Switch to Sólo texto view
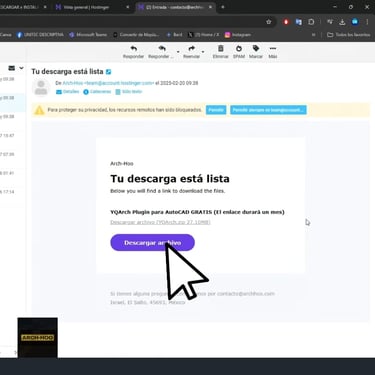Viewport: 375px width, 375px height. tap(129, 92)
